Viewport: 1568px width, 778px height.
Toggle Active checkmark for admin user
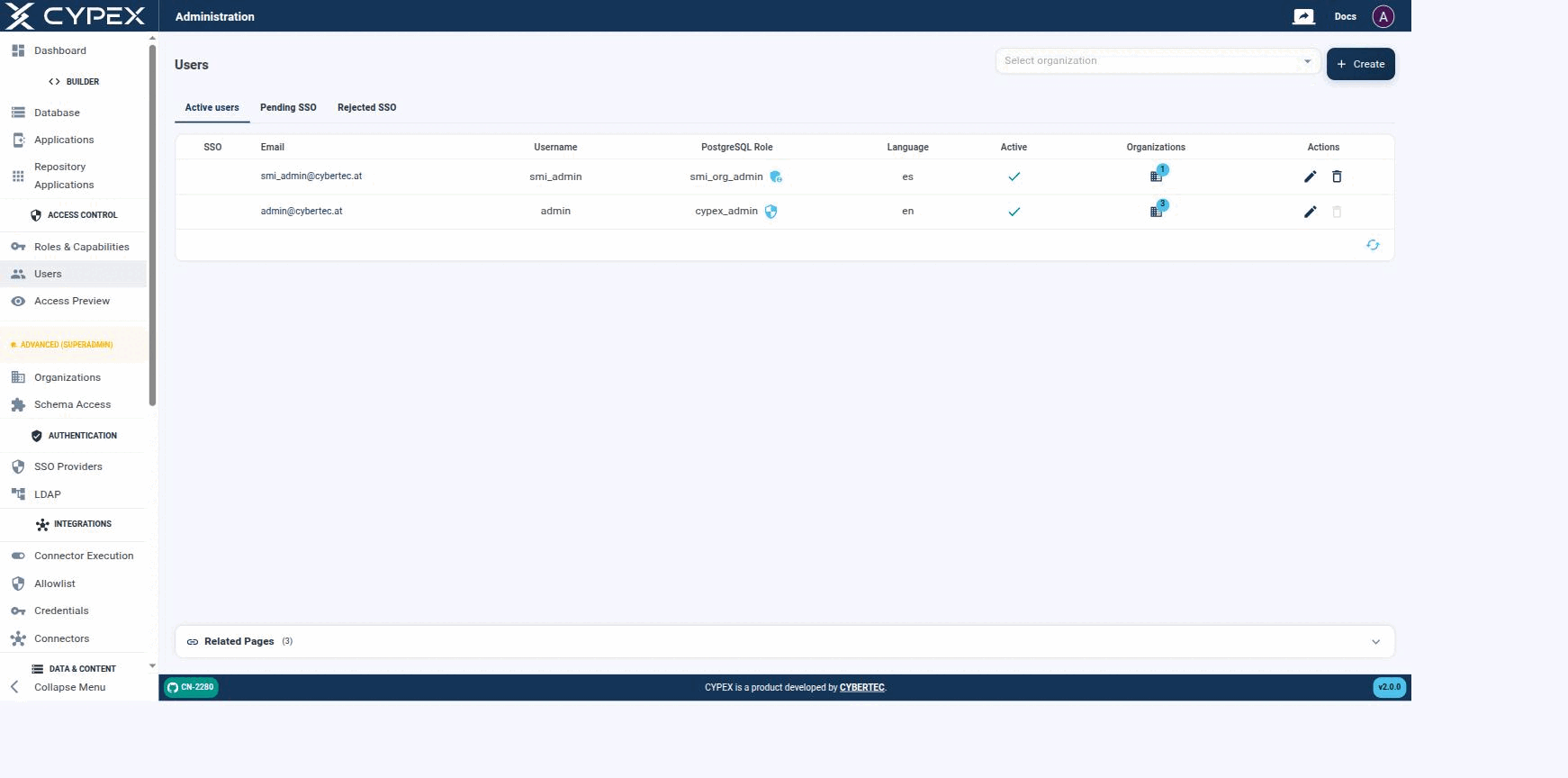pos(1014,212)
